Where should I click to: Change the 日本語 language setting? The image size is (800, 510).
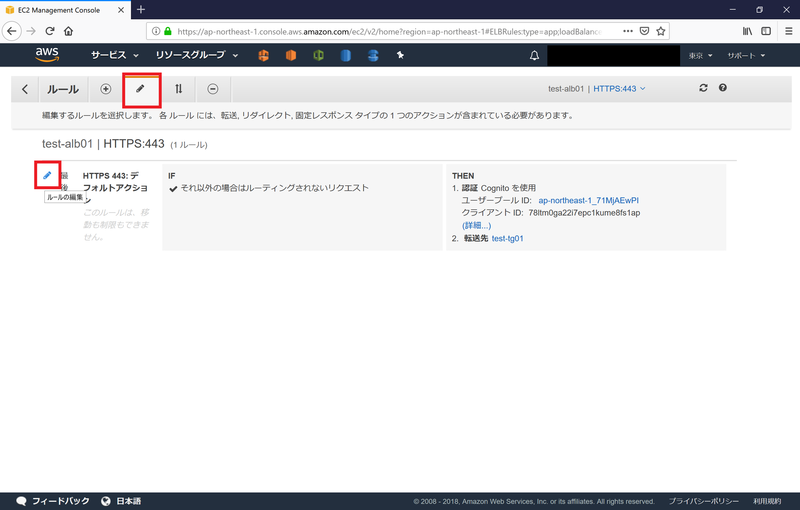[121, 501]
